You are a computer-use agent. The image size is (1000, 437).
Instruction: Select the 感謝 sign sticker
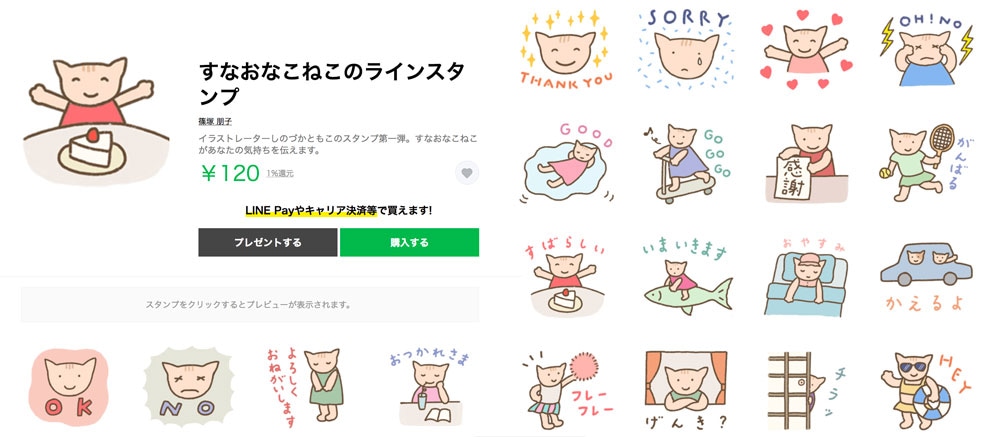807,162
